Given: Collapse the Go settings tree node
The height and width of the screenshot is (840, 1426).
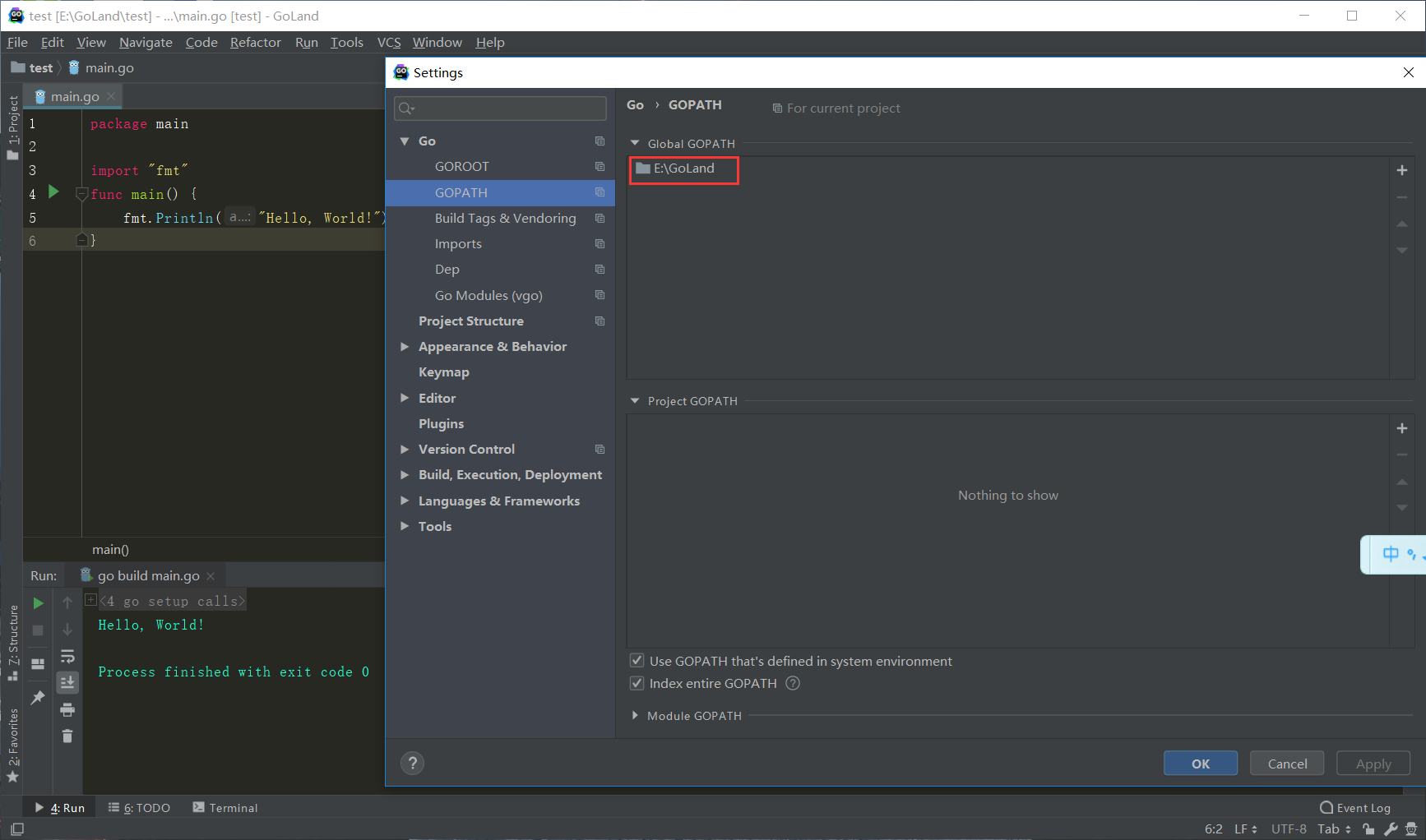Looking at the screenshot, I should click(405, 141).
